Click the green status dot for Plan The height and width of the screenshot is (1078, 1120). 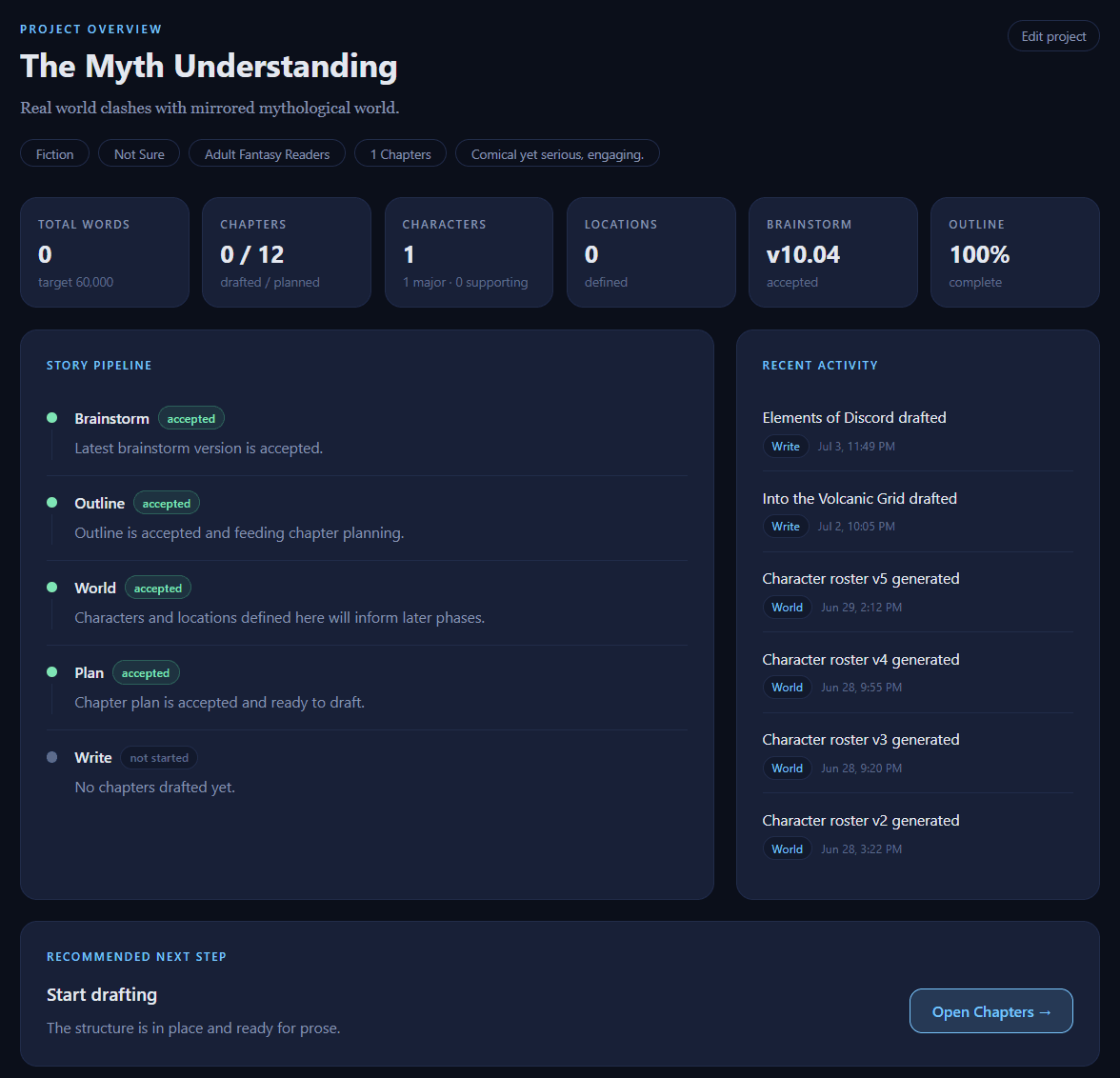click(x=52, y=671)
